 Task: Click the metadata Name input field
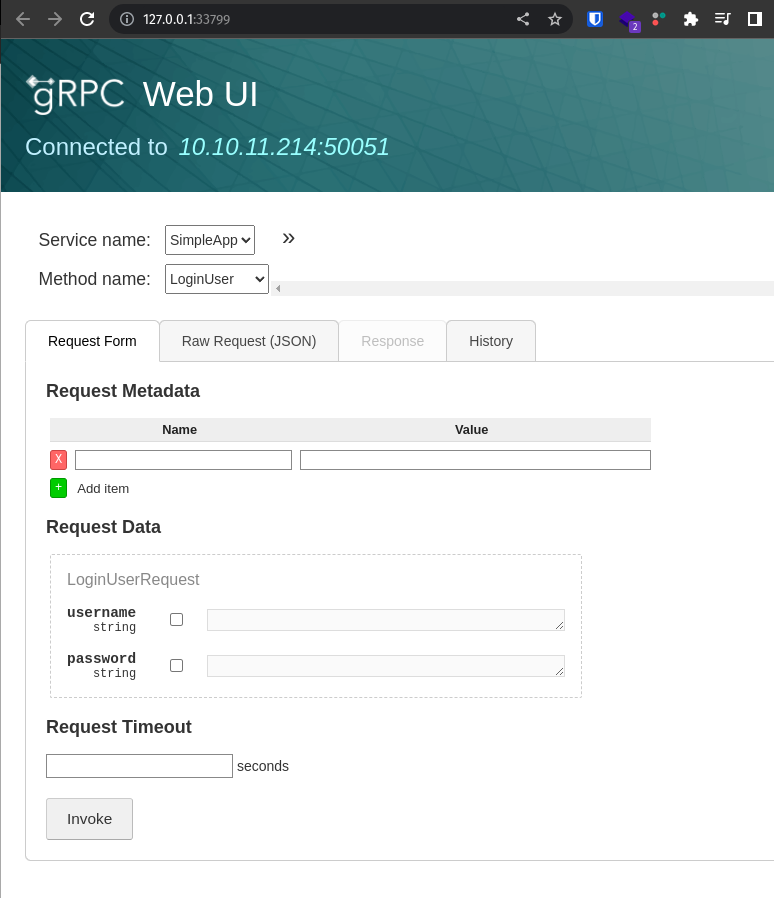tap(183, 460)
